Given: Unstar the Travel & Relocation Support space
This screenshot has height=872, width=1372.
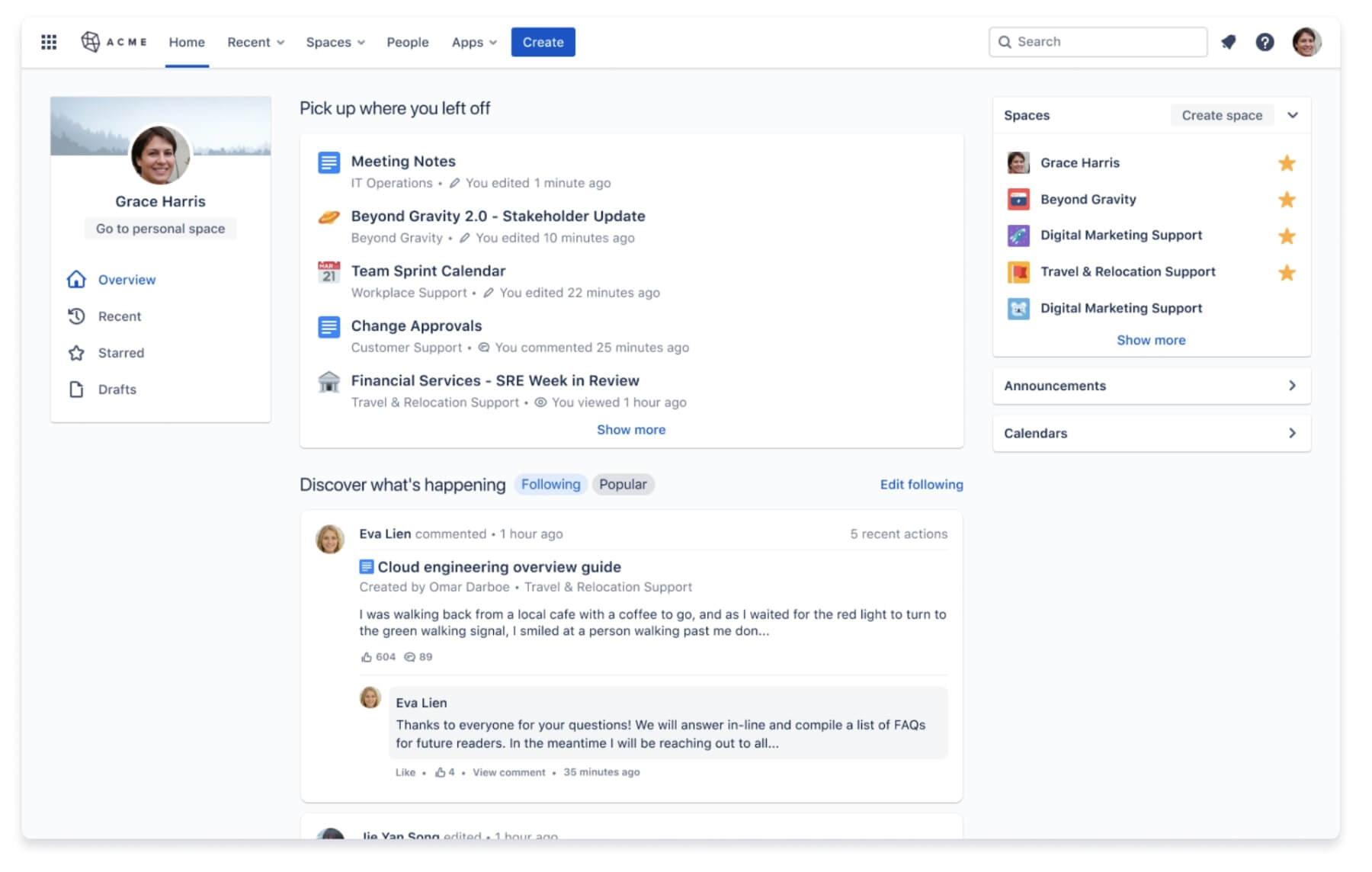Looking at the screenshot, I should (x=1287, y=272).
